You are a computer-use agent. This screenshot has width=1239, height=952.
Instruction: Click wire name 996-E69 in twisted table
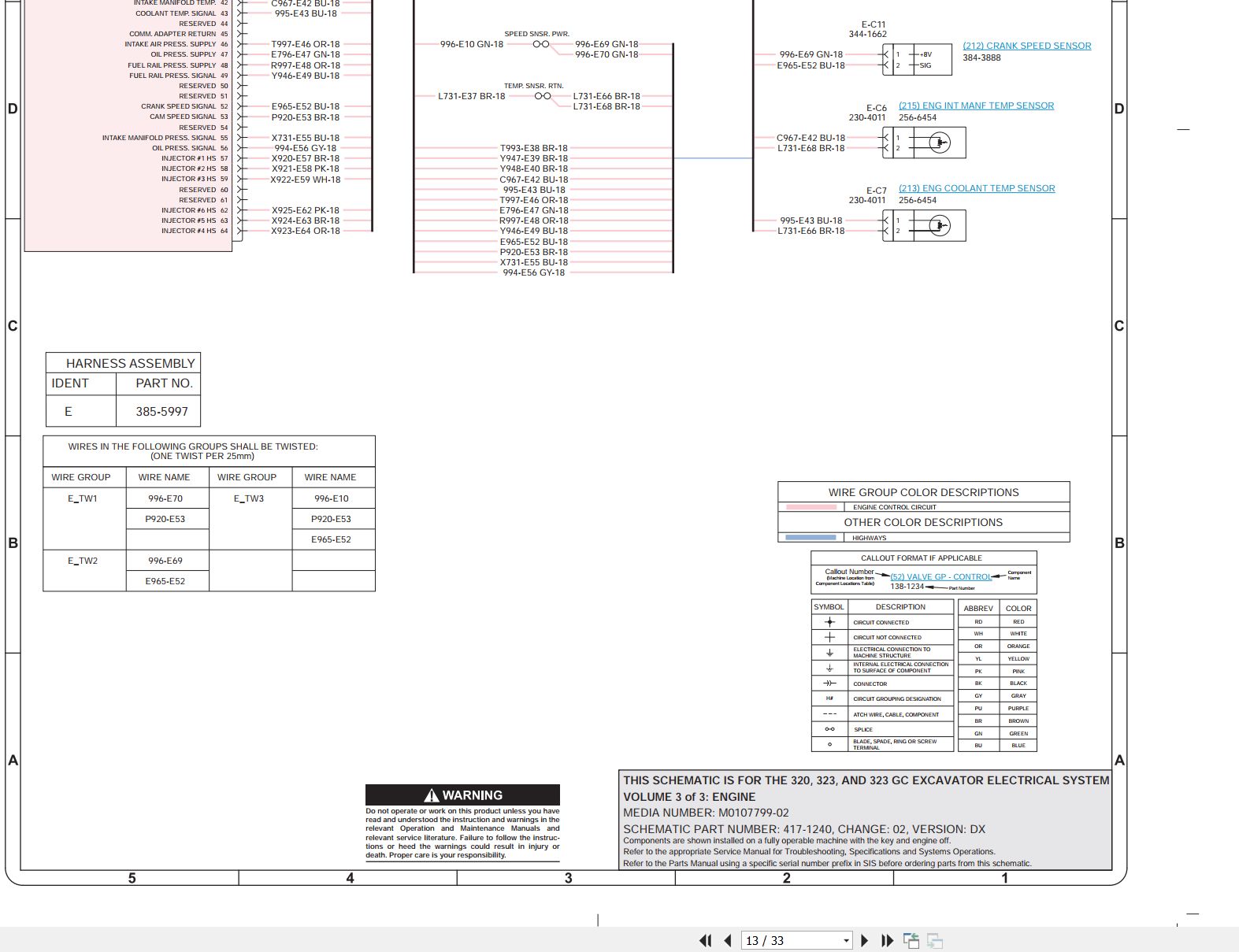point(165,561)
